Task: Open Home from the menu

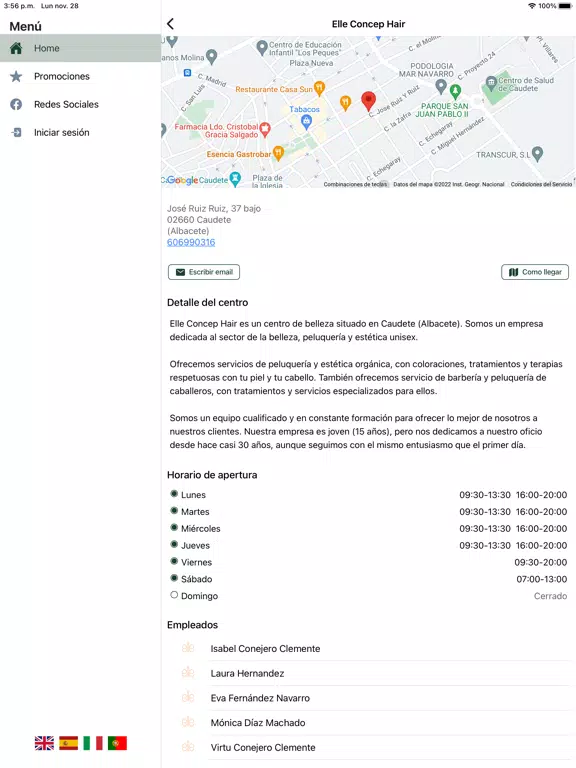Action: pos(80,48)
